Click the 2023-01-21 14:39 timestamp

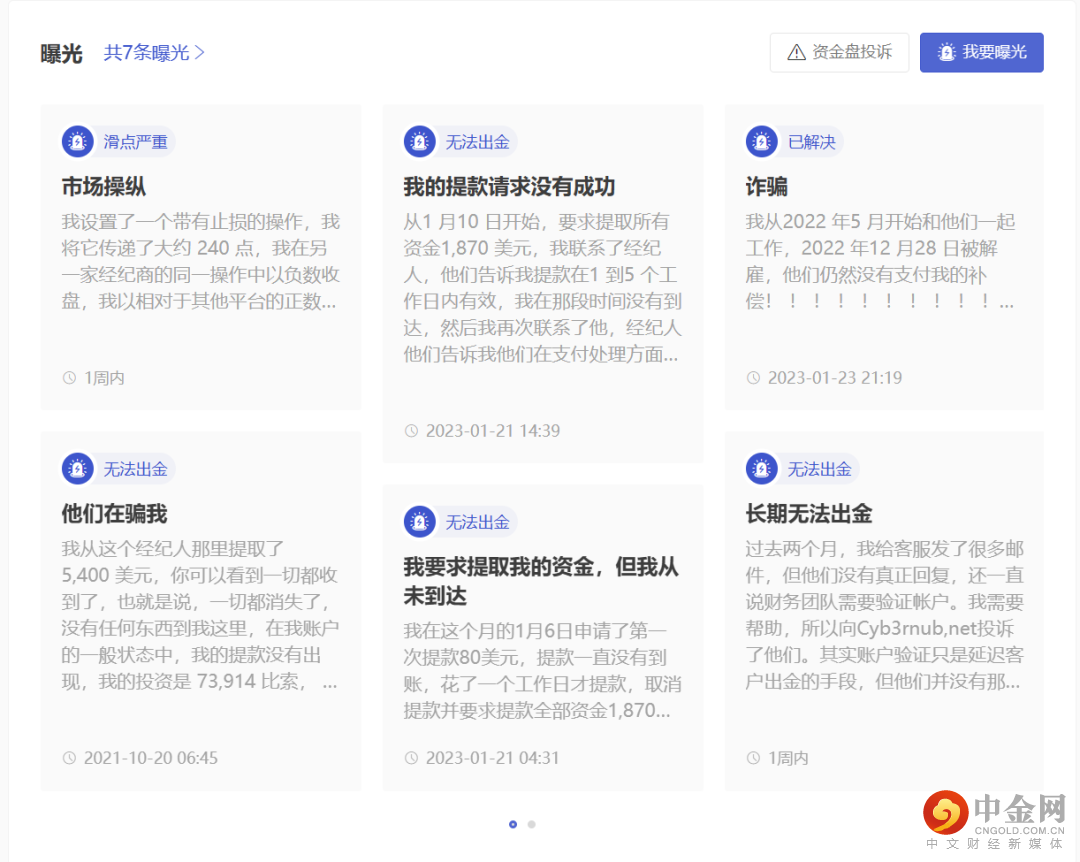[x=492, y=431]
